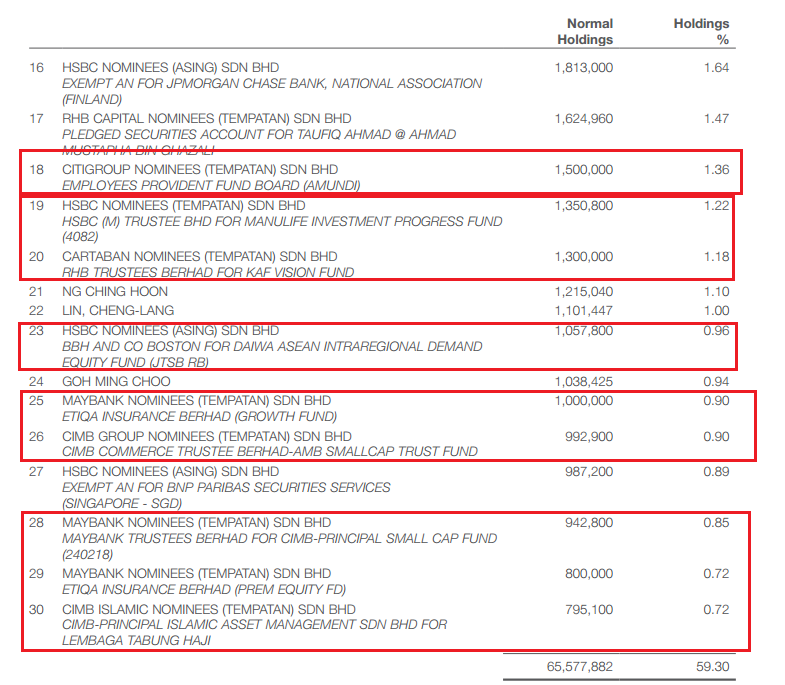Click the total holdings value 65,577,882
This screenshot has height=685, width=785.
[x=580, y=667]
